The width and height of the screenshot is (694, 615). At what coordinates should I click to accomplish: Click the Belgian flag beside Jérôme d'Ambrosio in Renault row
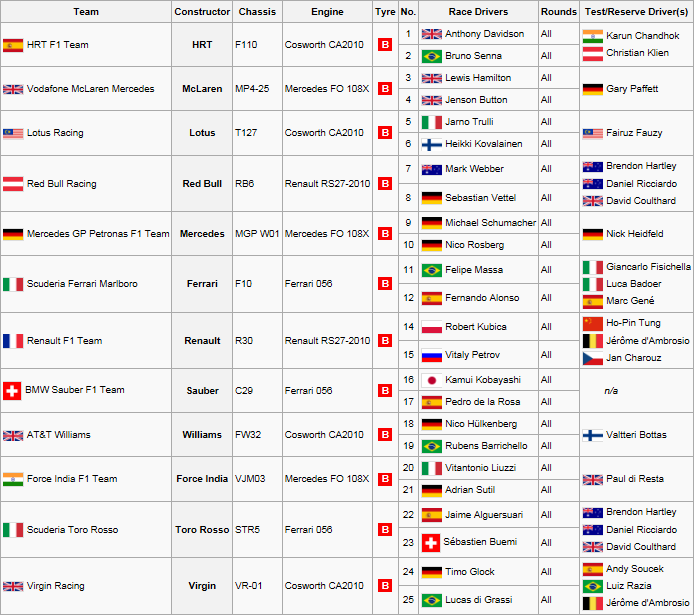coord(593,341)
